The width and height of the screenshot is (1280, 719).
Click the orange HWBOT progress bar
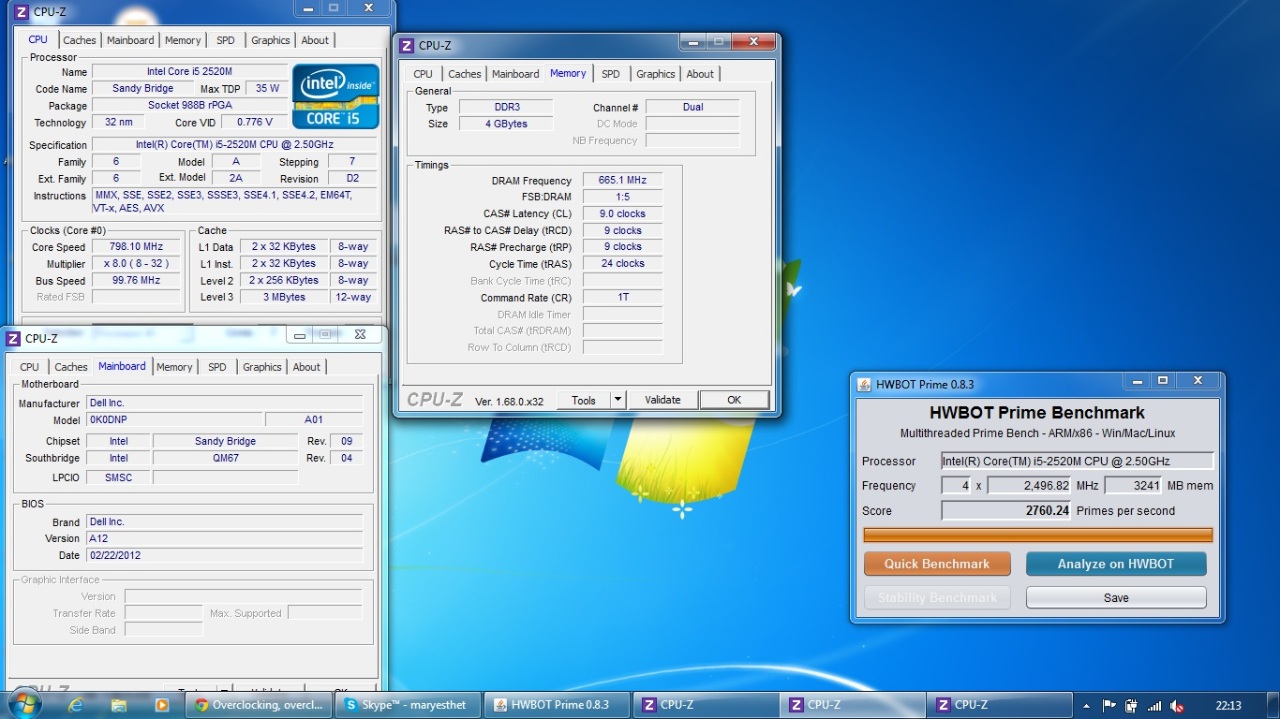1038,535
